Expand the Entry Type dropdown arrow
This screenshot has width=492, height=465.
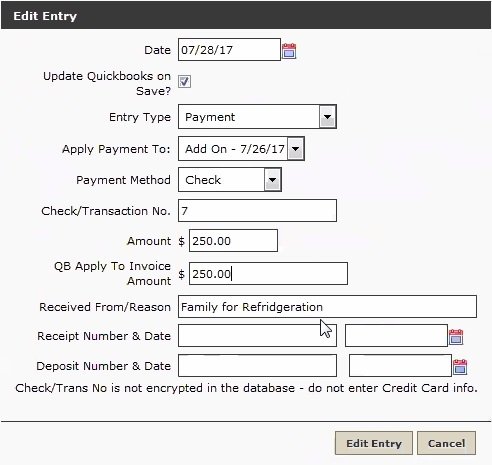(327, 117)
